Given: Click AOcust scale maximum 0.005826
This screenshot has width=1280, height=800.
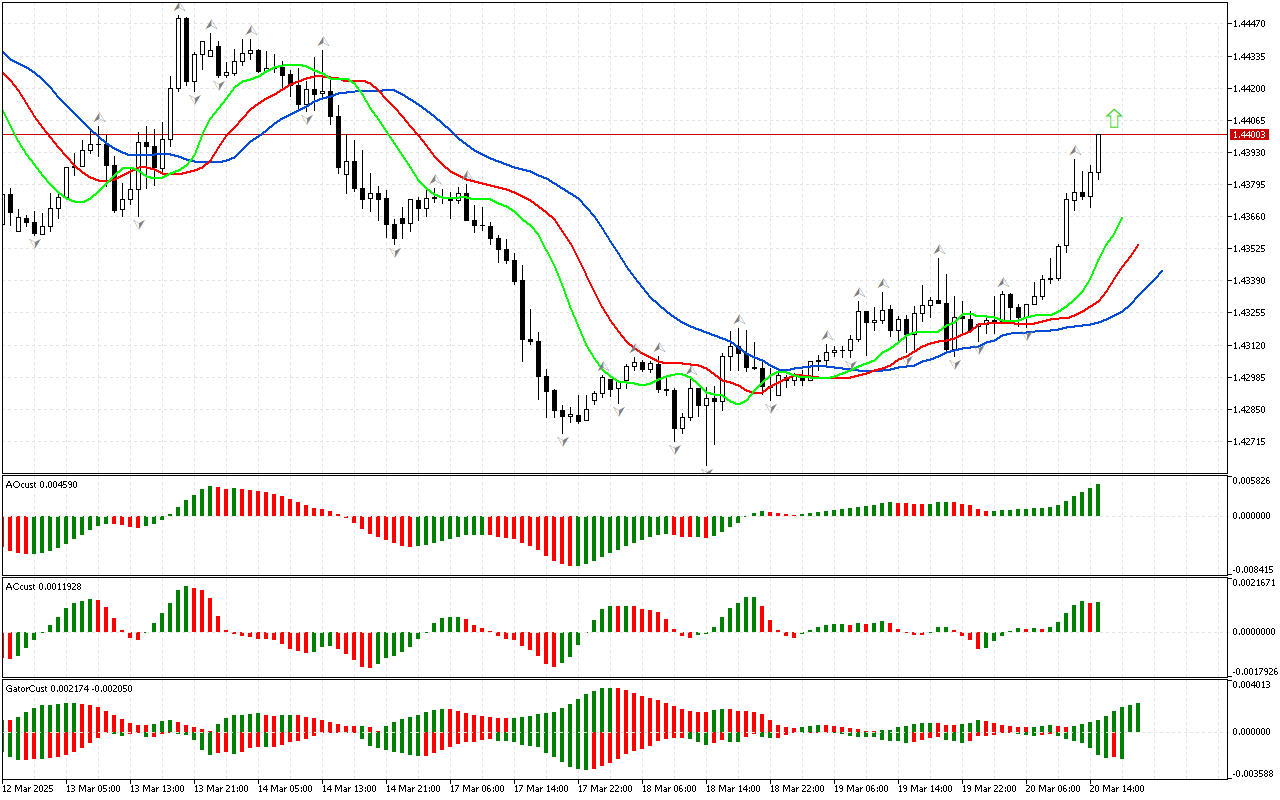Looking at the screenshot, I should (x=1251, y=481).
